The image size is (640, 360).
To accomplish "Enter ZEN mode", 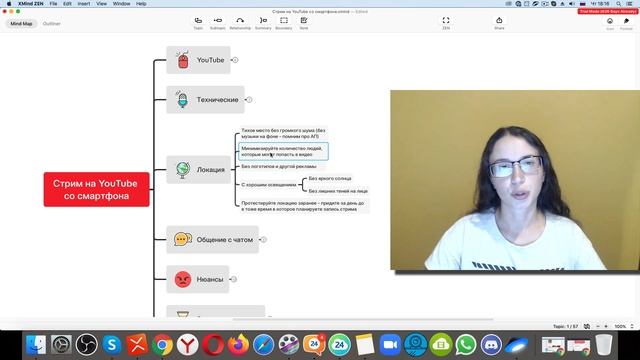I will click(446, 23).
